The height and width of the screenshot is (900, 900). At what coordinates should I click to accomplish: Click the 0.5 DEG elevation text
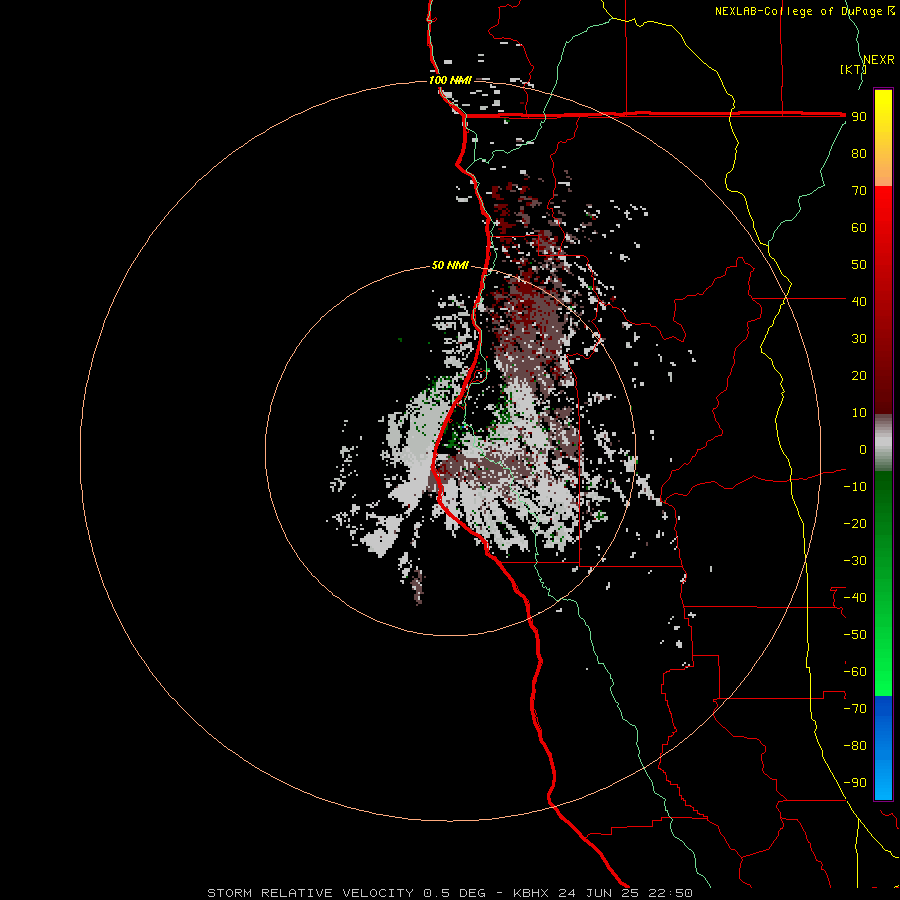(454, 893)
